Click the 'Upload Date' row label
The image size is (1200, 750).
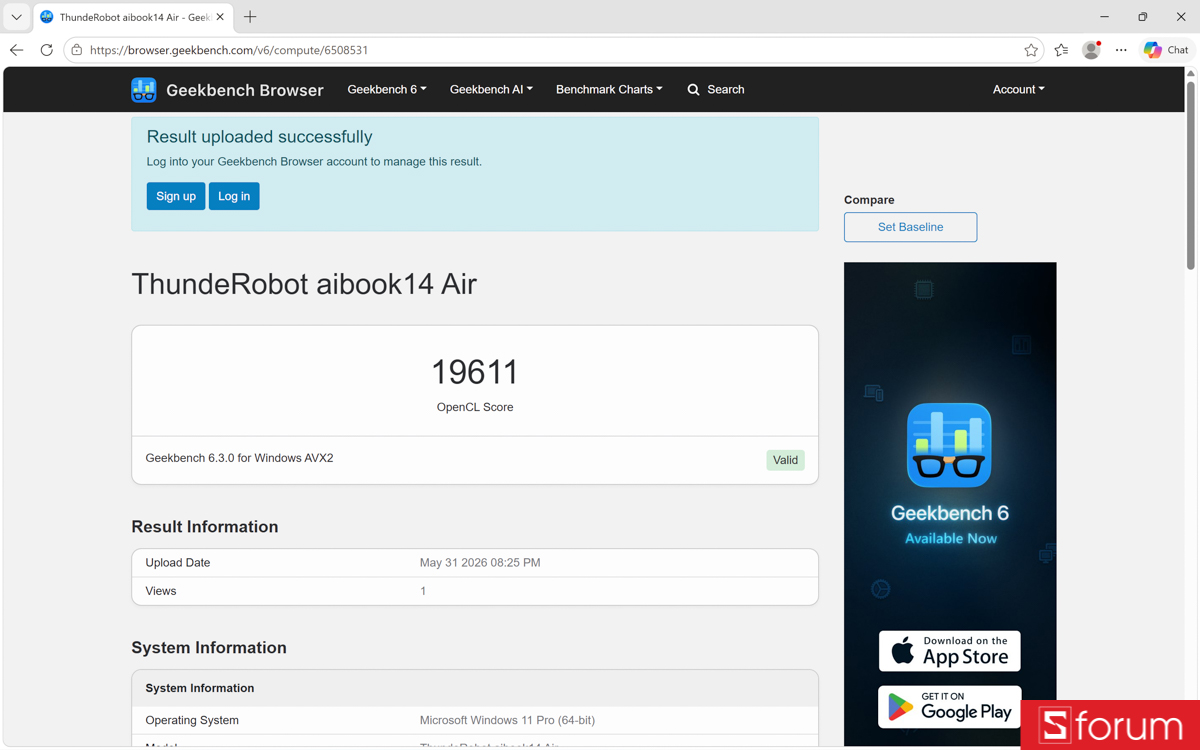click(x=178, y=563)
